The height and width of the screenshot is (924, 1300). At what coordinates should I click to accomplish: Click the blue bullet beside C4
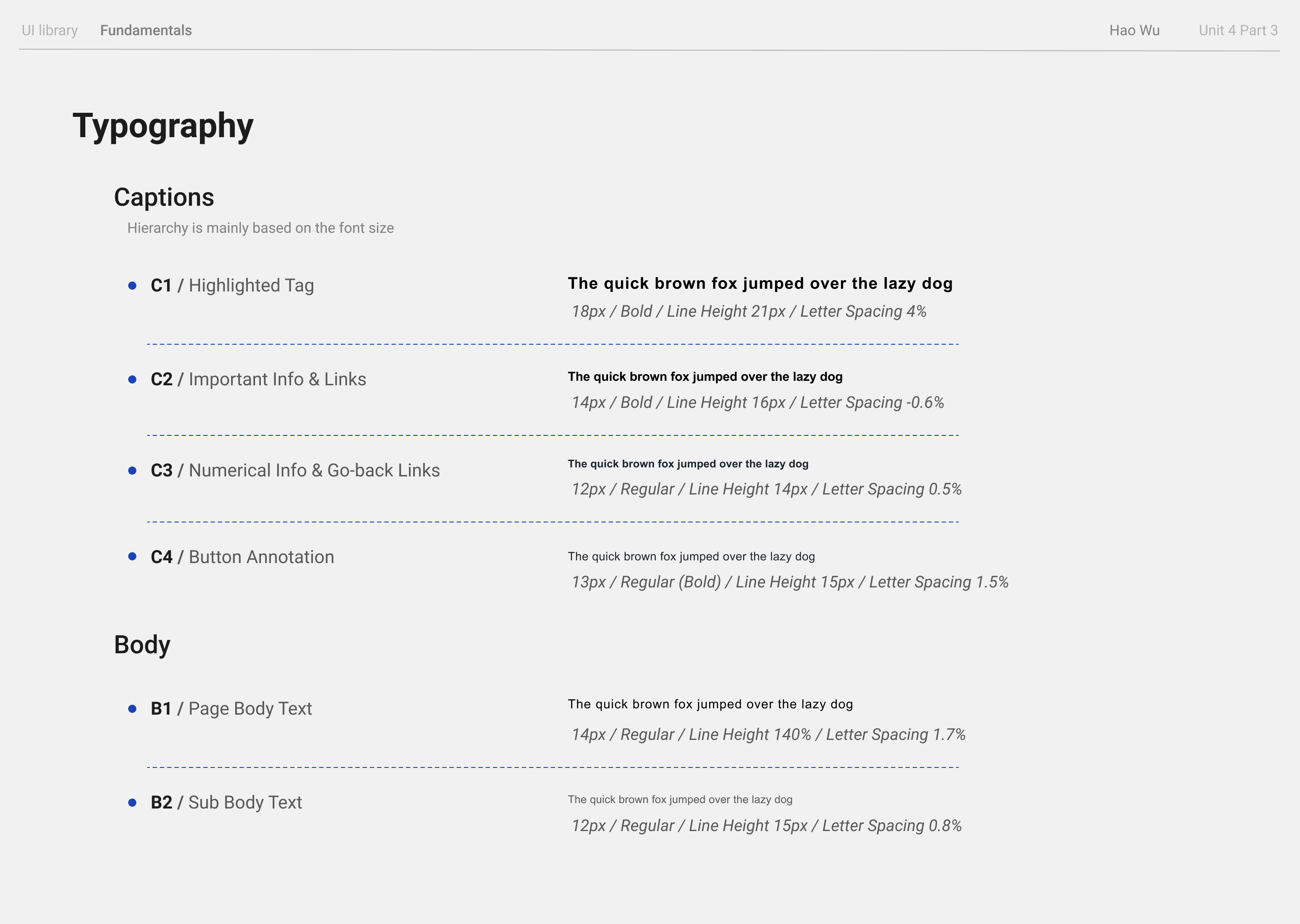[x=133, y=556]
